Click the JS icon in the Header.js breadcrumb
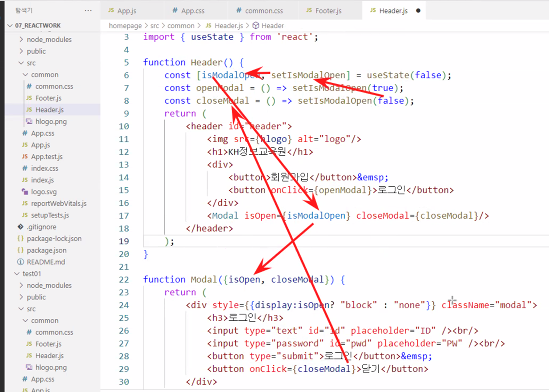This screenshot has height=392, width=549. click(x=209, y=26)
